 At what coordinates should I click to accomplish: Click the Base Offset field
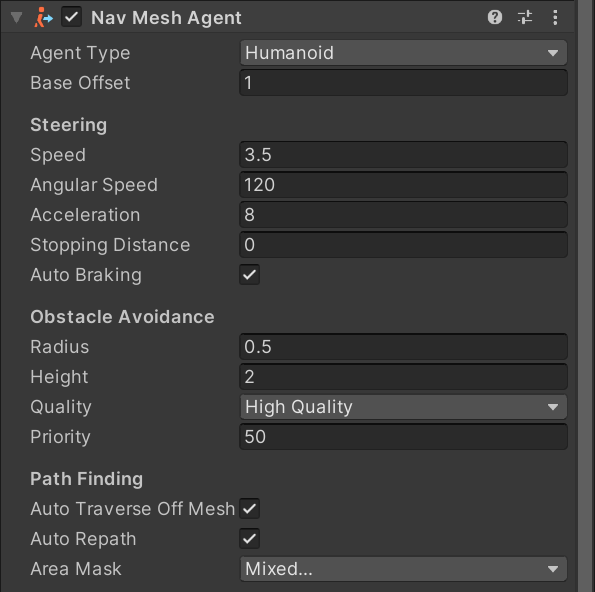click(403, 83)
